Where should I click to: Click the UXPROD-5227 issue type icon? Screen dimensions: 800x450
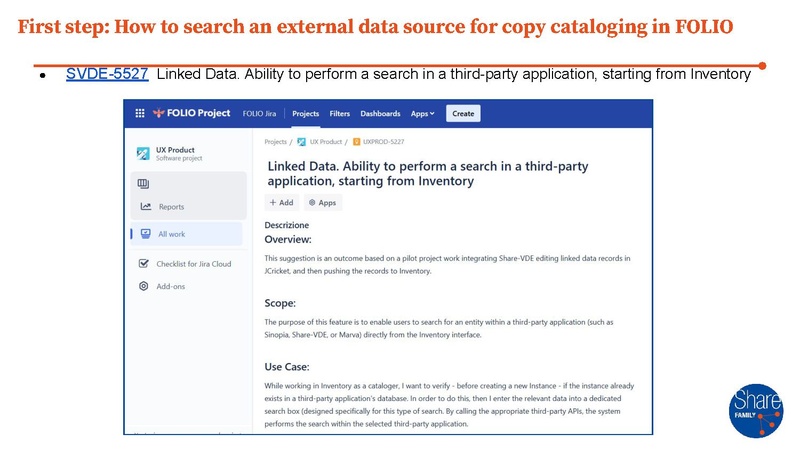[x=355, y=142]
